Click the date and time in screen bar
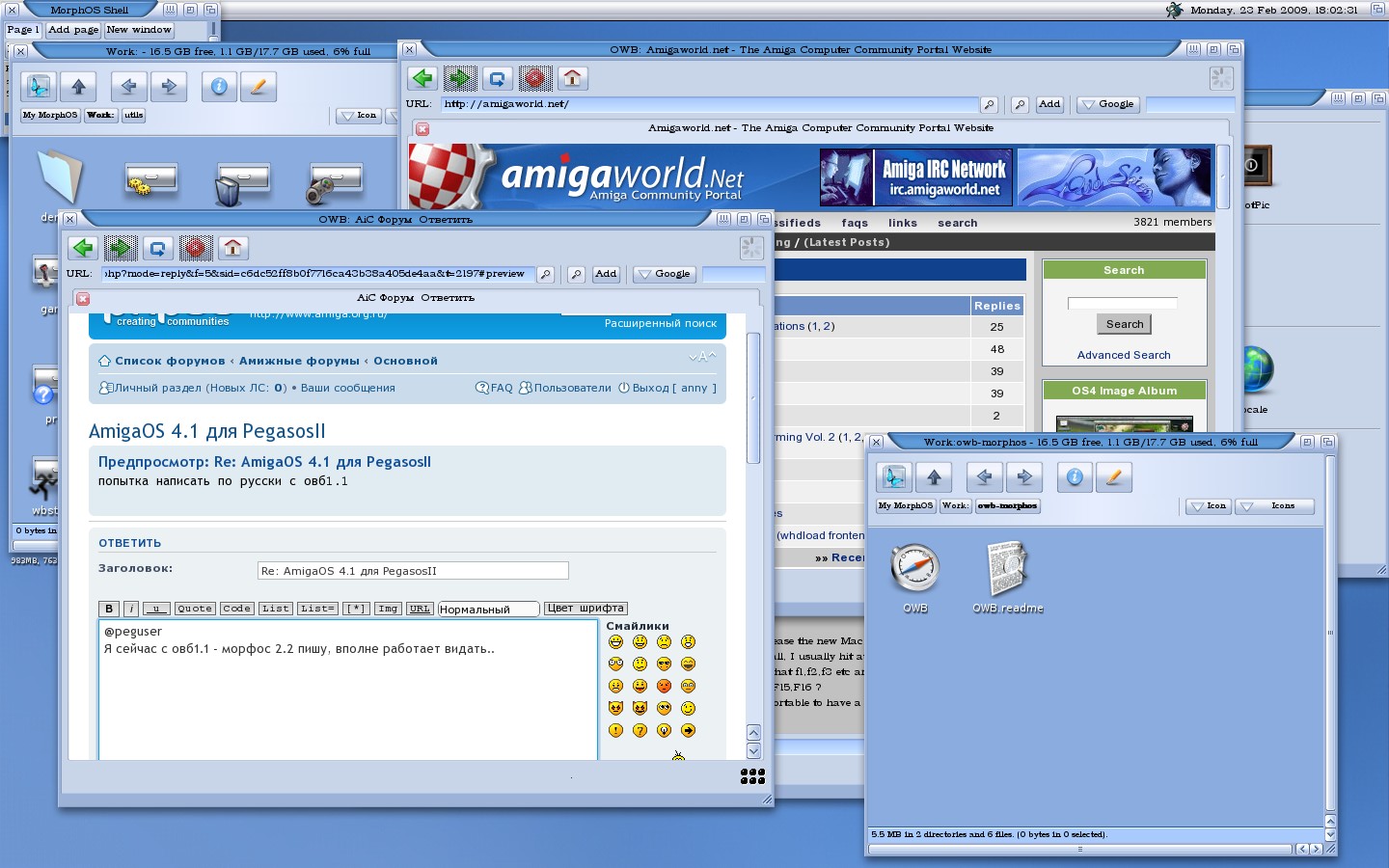1389x868 pixels. coord(1274,10)
